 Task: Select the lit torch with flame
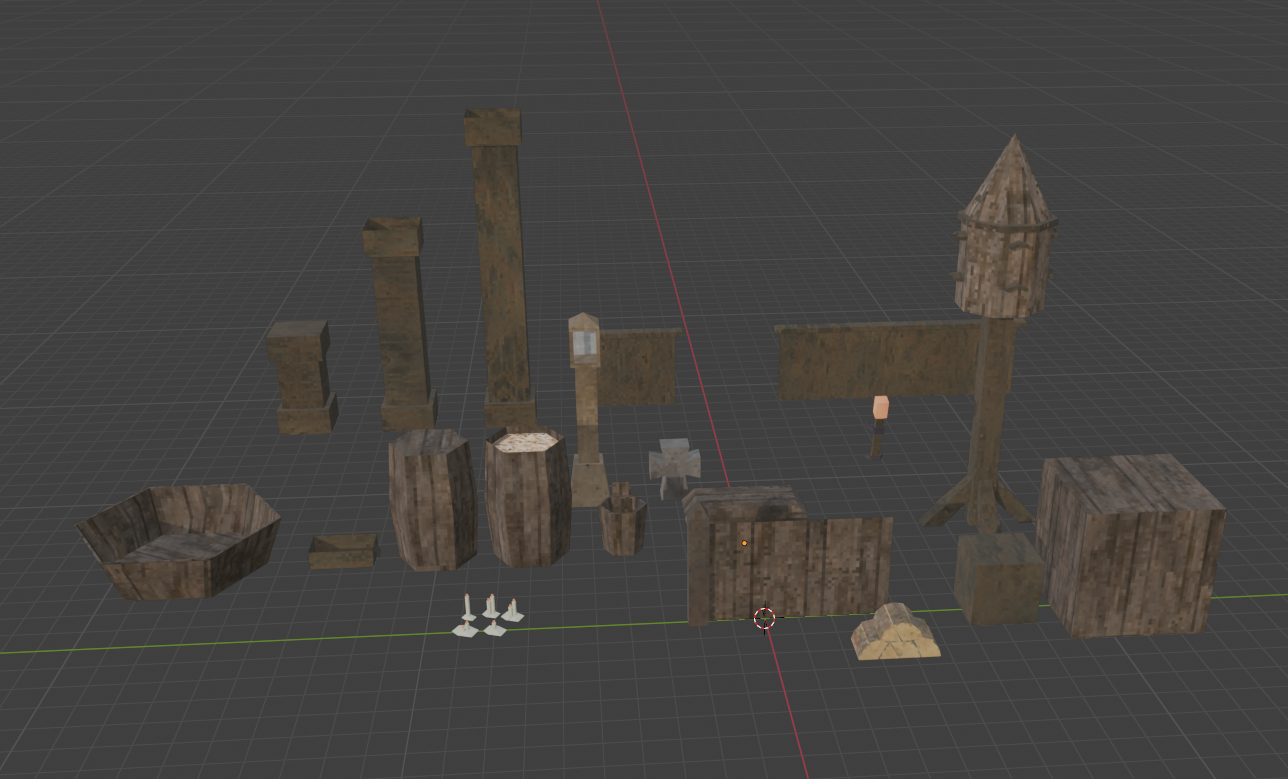click(x=879, y=426)
